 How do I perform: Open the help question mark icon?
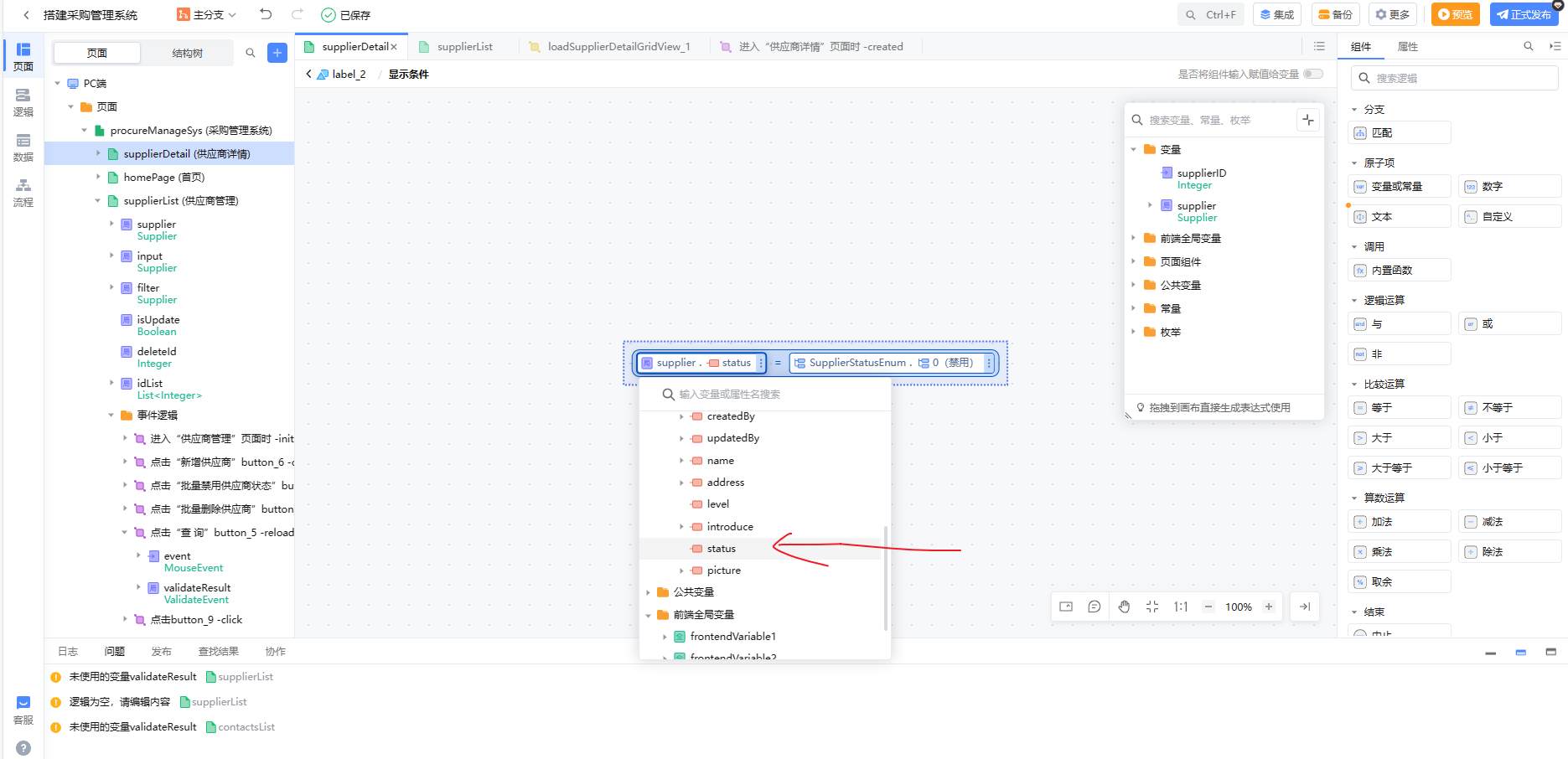(x=23, y=747)
